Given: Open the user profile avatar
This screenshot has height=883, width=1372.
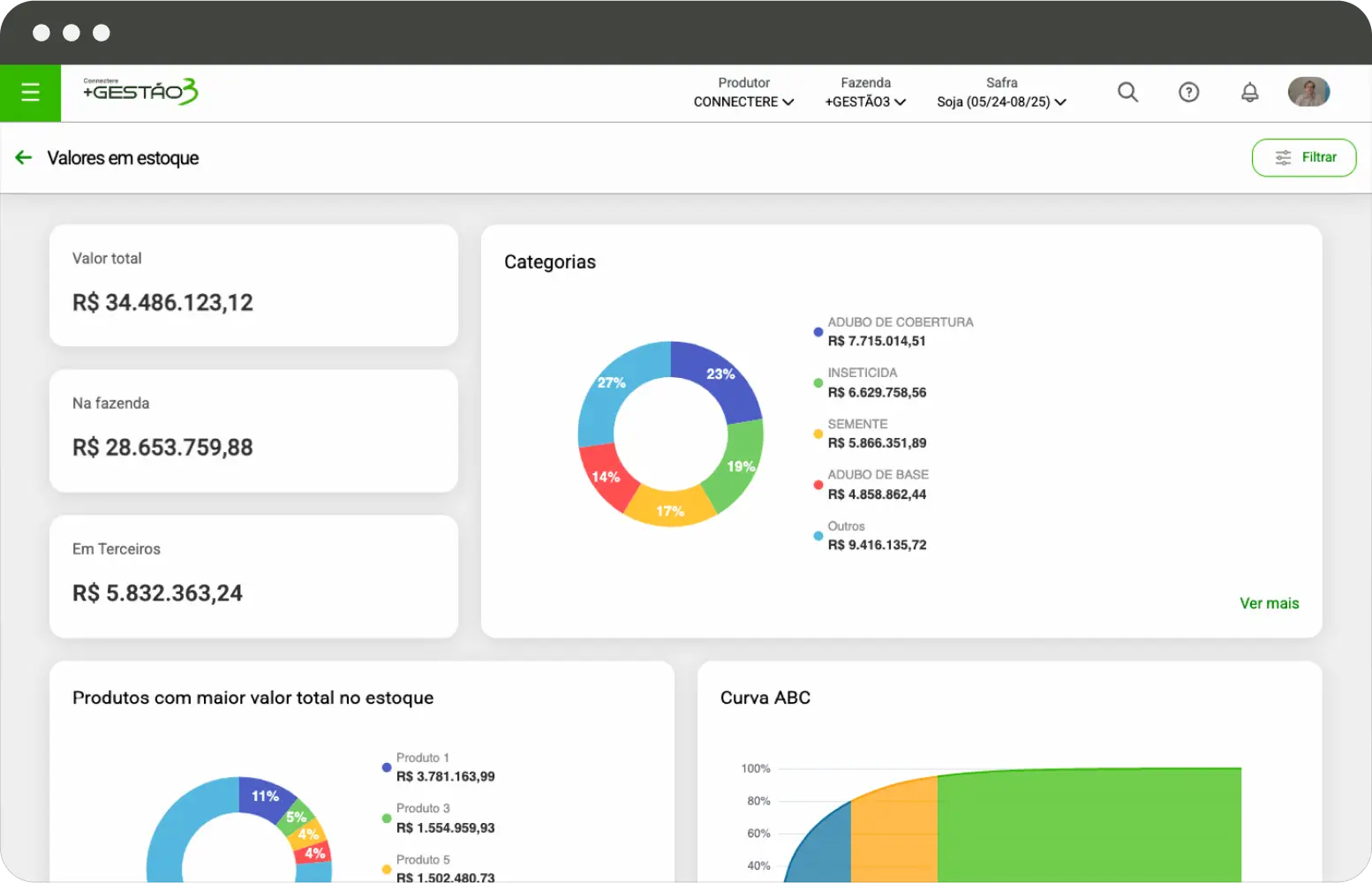Looking at the screenshot, I should 1308,92.
